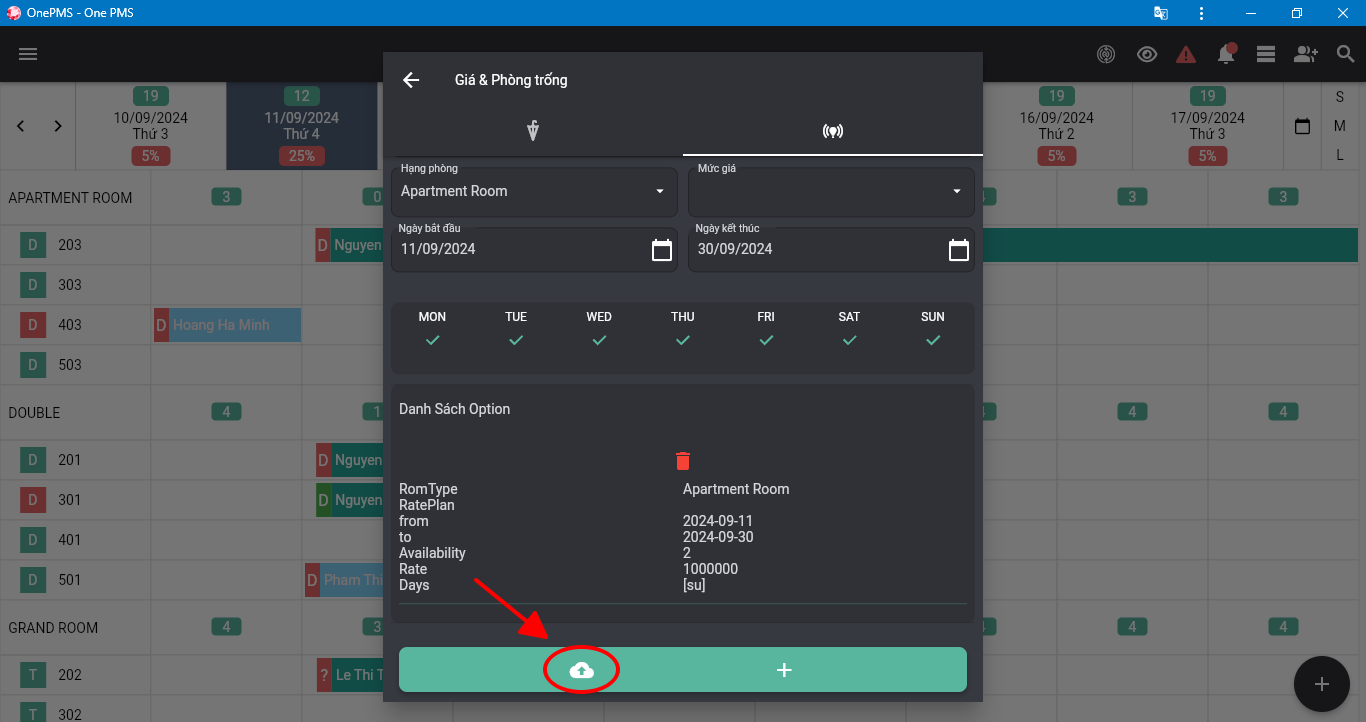Go back from Giá & Phòng trống dialog
This screenshot has width=1366, height=722.
[x=411, y=80]
